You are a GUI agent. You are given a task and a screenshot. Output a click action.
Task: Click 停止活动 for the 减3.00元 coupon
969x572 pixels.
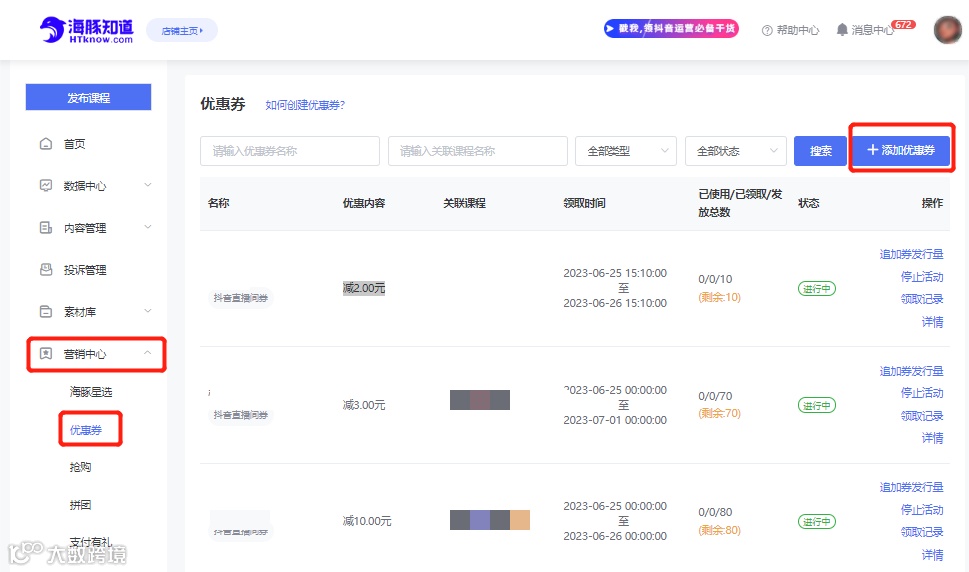(x=922, y=393)
